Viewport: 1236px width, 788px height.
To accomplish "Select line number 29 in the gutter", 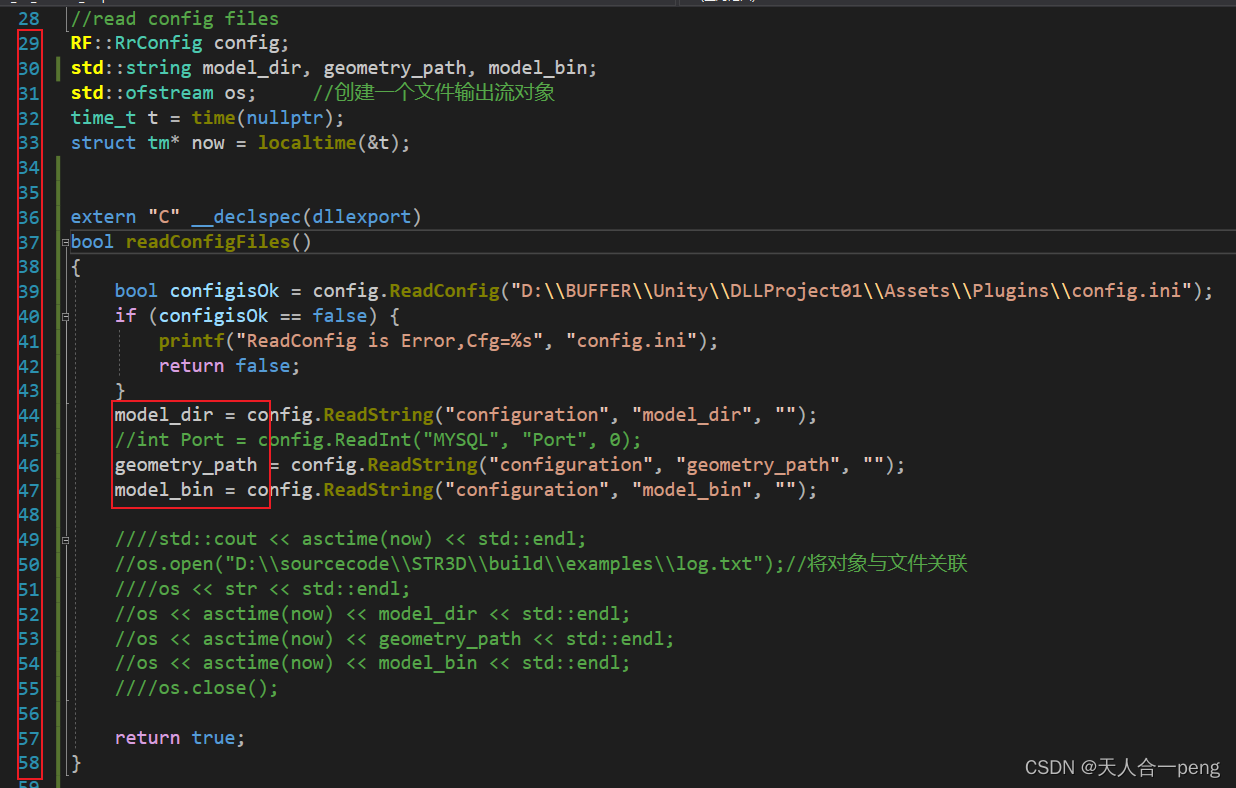I will (x=29, y=42).
